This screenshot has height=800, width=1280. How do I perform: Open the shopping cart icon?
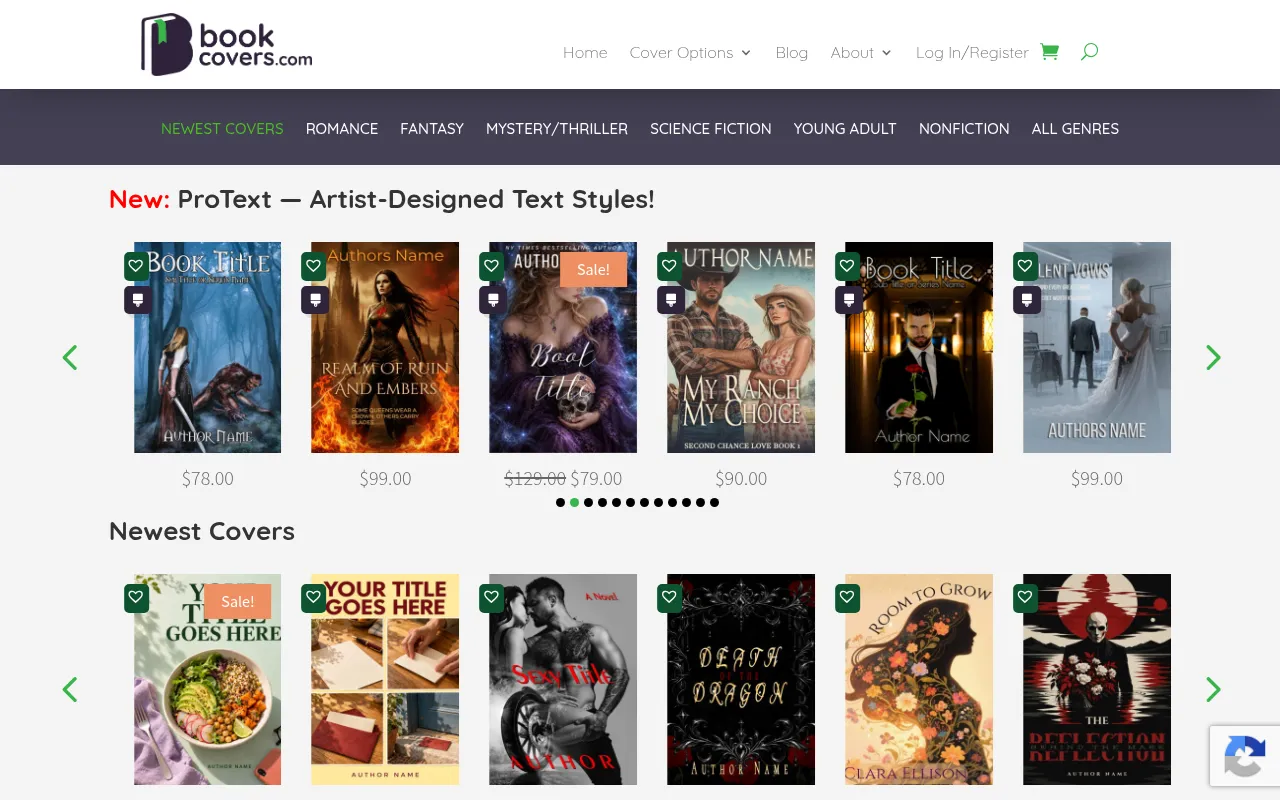point(1049,52)
